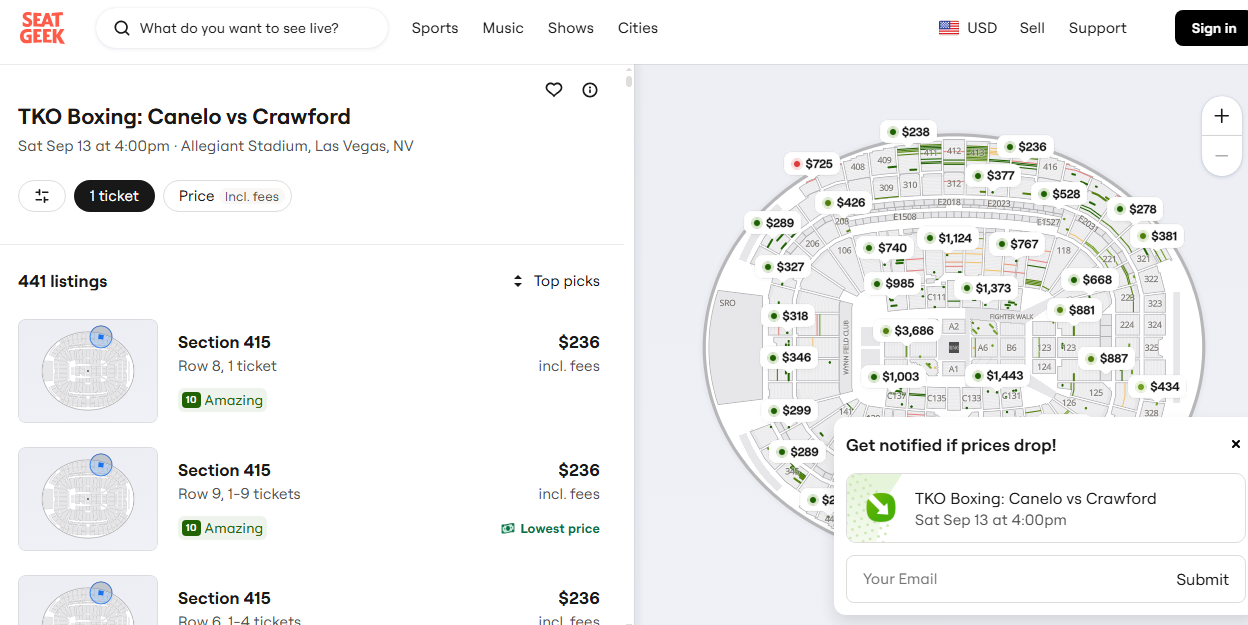
Task: Click the Support link
Action: [1097, 28]
